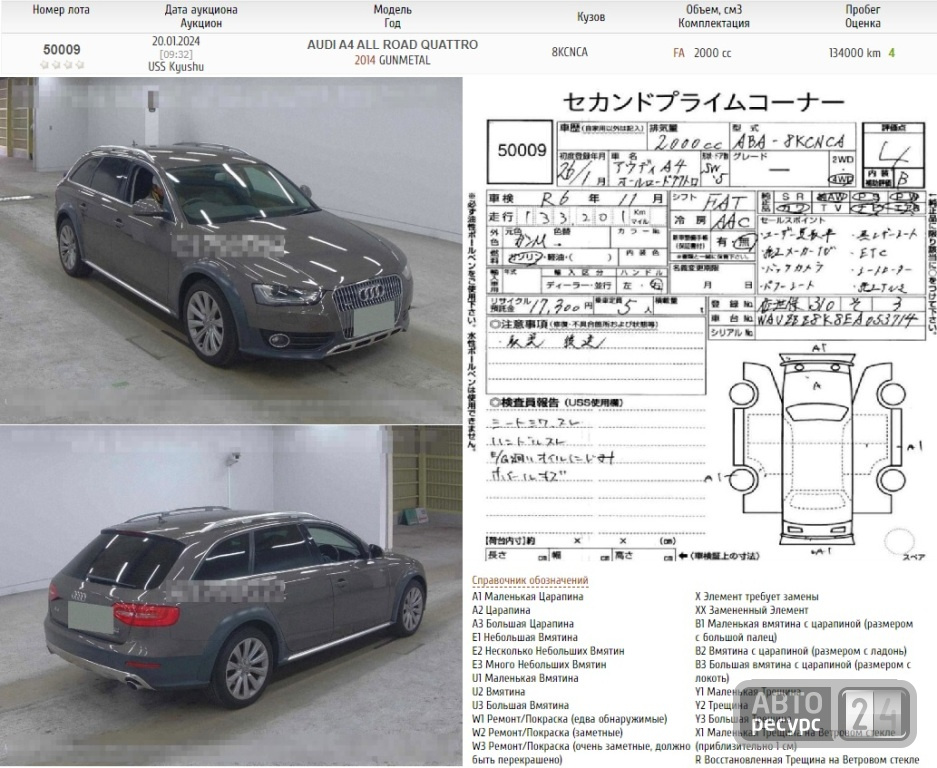Click the body code 8KCNCA
The height and width of the screenshot is (768, 937).
coord(569,52)
